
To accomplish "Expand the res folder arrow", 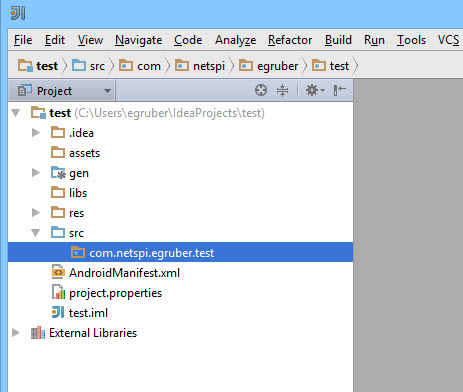I will tap(36, 213).
